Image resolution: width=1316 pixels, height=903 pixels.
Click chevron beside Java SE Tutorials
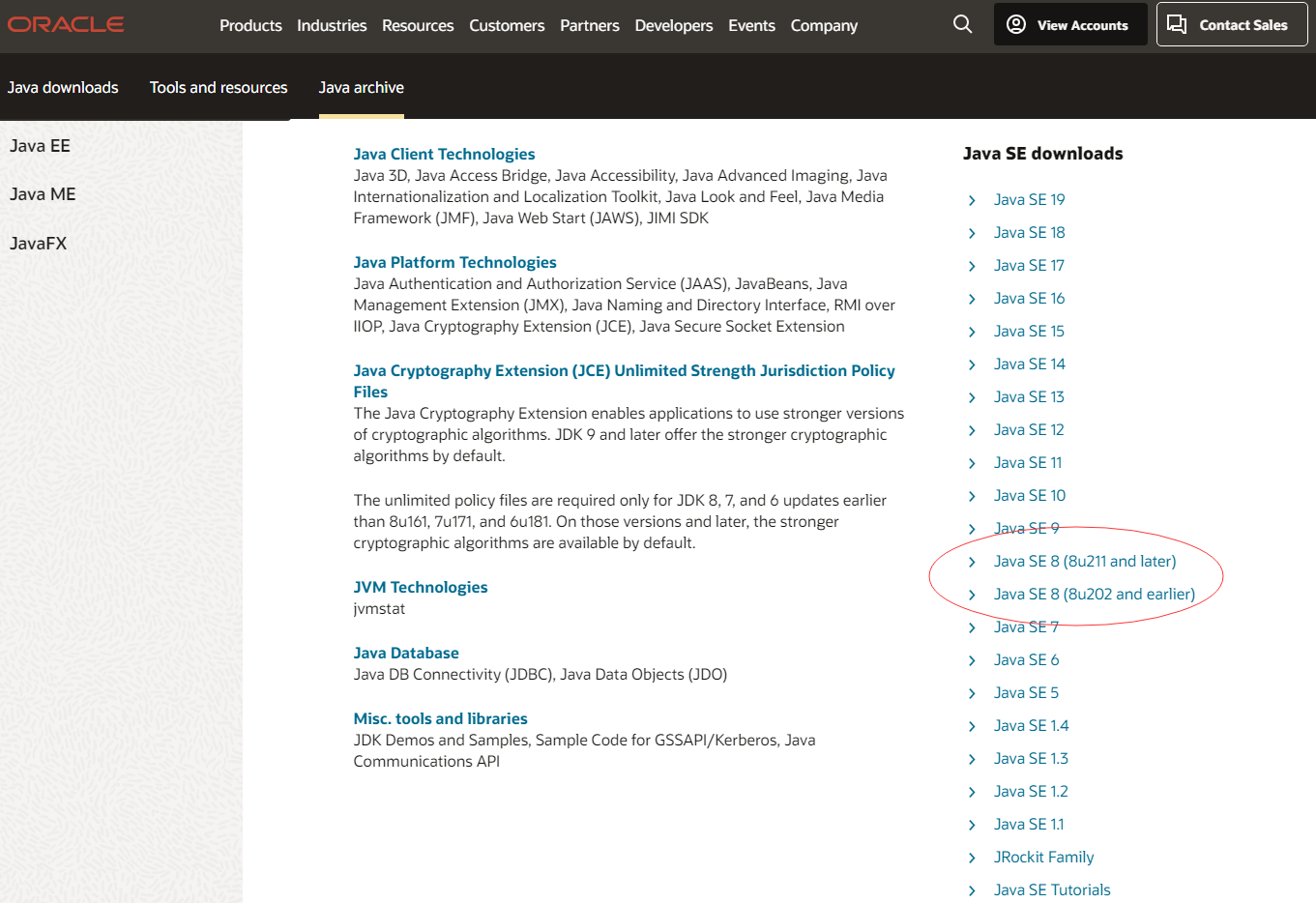click(x=972, y=890)
